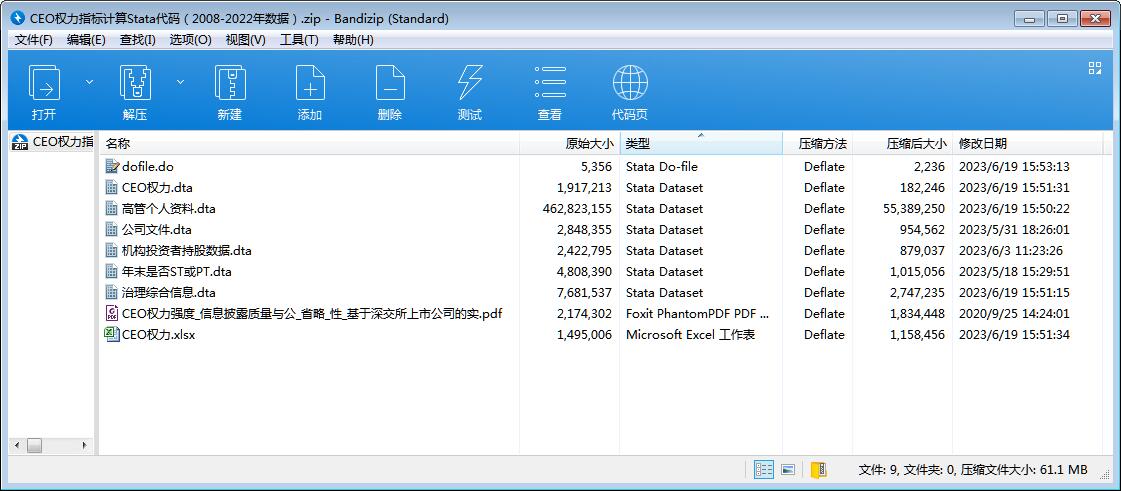This screenshot has width=1121, height=491.
Task: Open the 工具(T) menu
Action: 299,40
